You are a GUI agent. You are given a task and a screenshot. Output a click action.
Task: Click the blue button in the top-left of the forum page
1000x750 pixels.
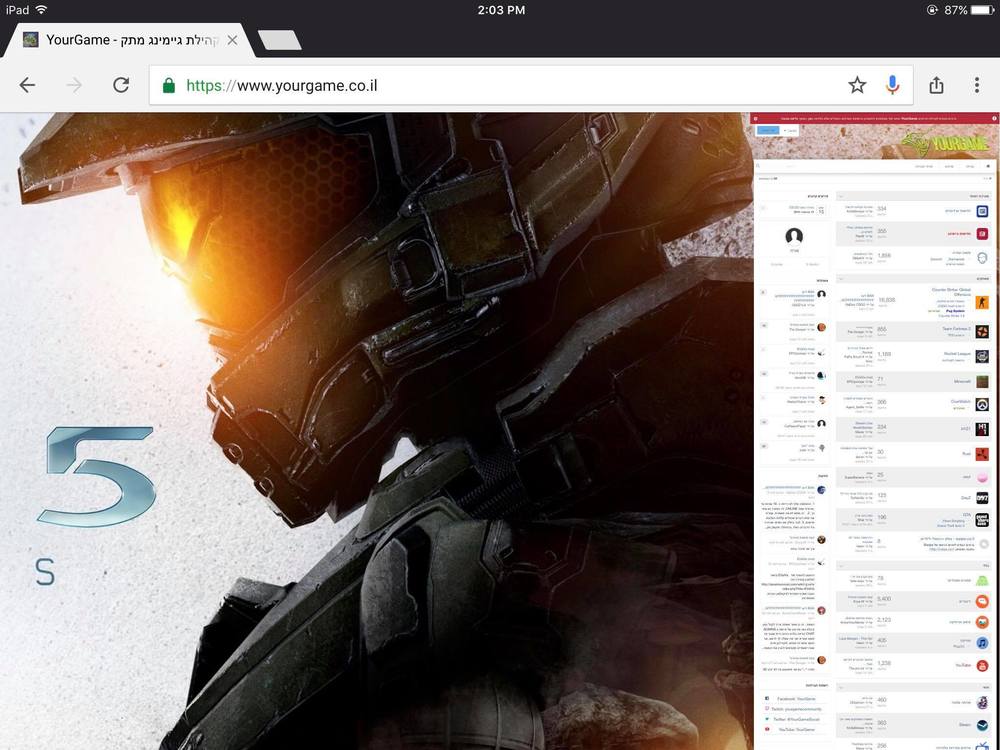click(767, 130)
